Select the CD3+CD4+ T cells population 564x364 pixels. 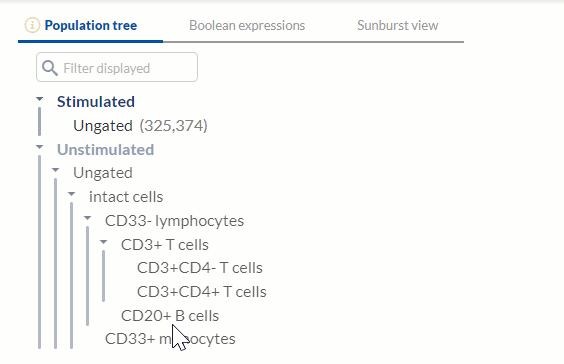[x=201, y=292]
